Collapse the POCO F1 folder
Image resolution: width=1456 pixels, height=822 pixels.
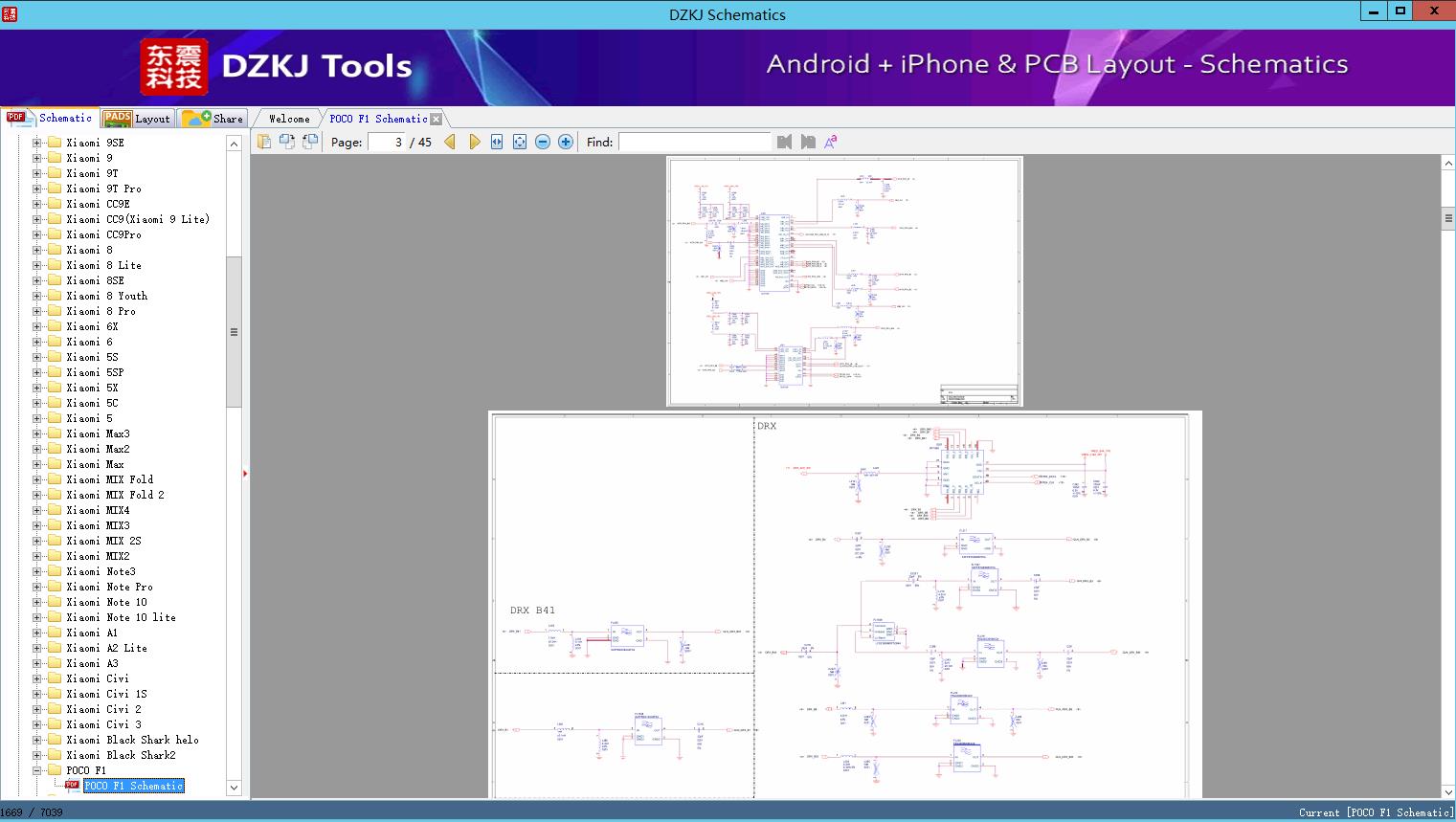click(x=36, y=770)
